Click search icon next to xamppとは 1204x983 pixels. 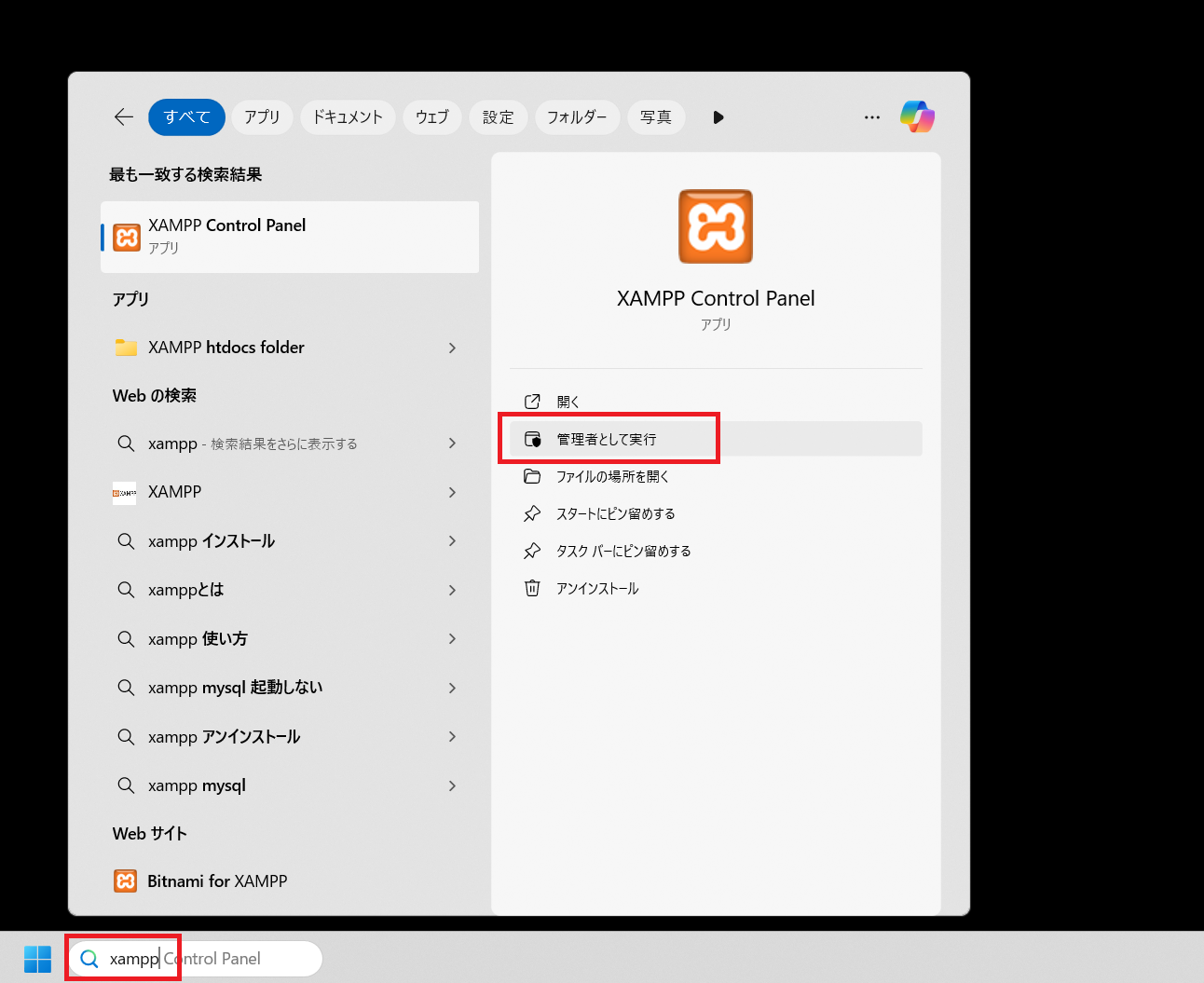[126, 590]
